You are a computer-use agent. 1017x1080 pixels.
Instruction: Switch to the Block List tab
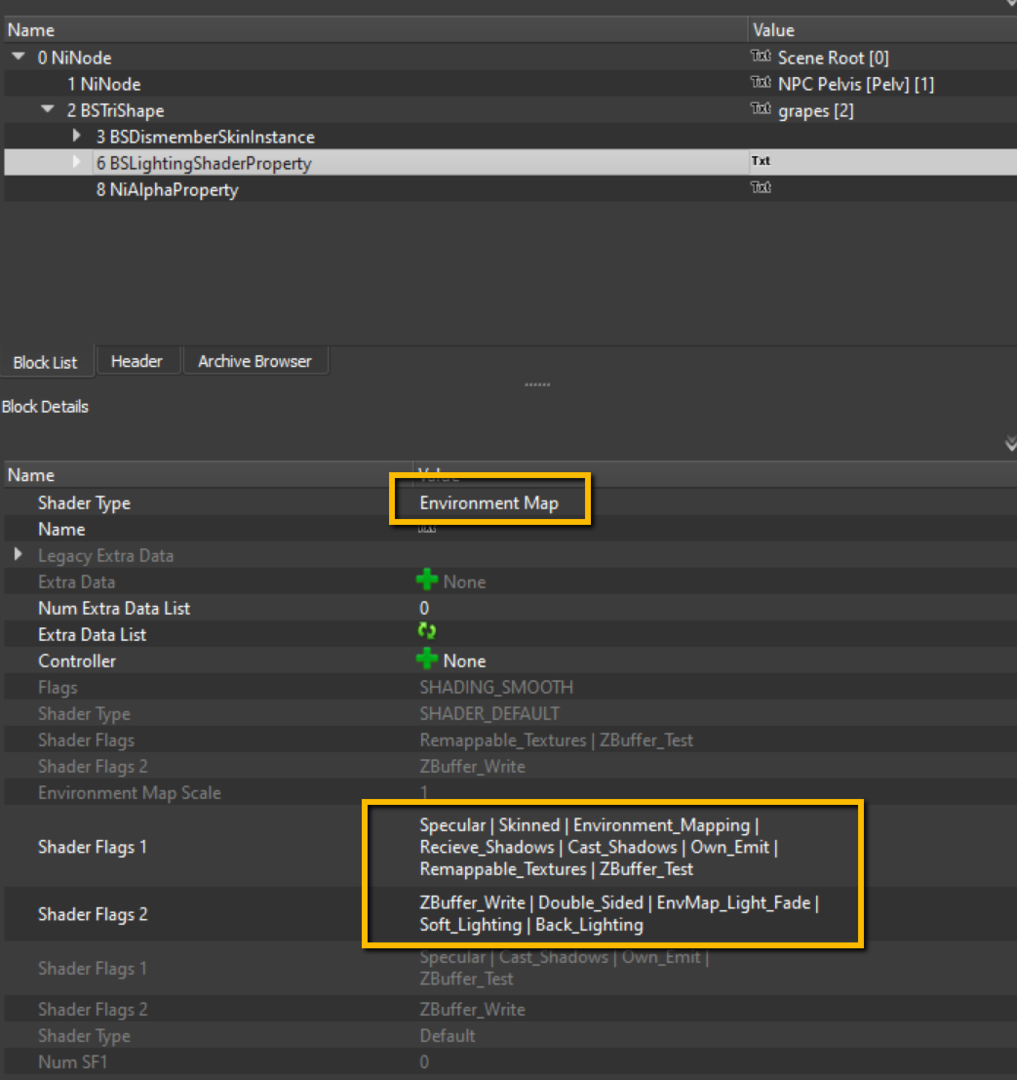pyautogui.click(x=45, y=362)
